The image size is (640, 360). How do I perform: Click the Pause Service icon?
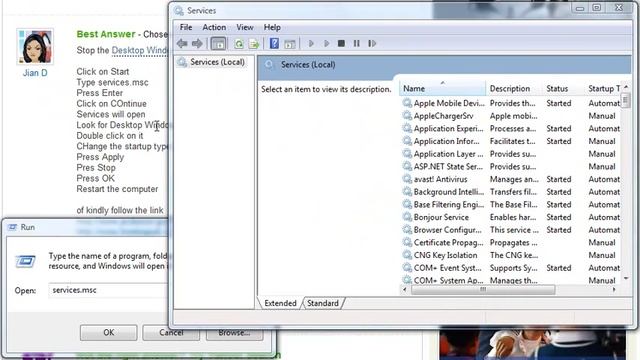click(x=356, y=43)
